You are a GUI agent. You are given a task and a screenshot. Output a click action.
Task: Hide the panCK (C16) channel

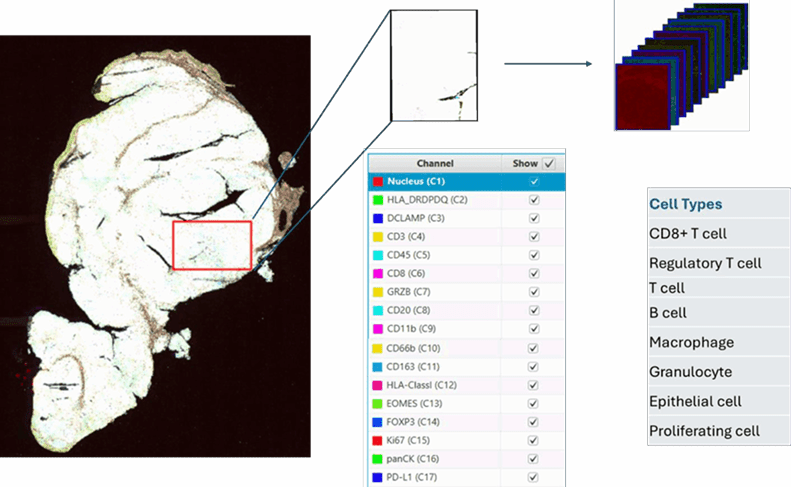[x=534, y=459]
